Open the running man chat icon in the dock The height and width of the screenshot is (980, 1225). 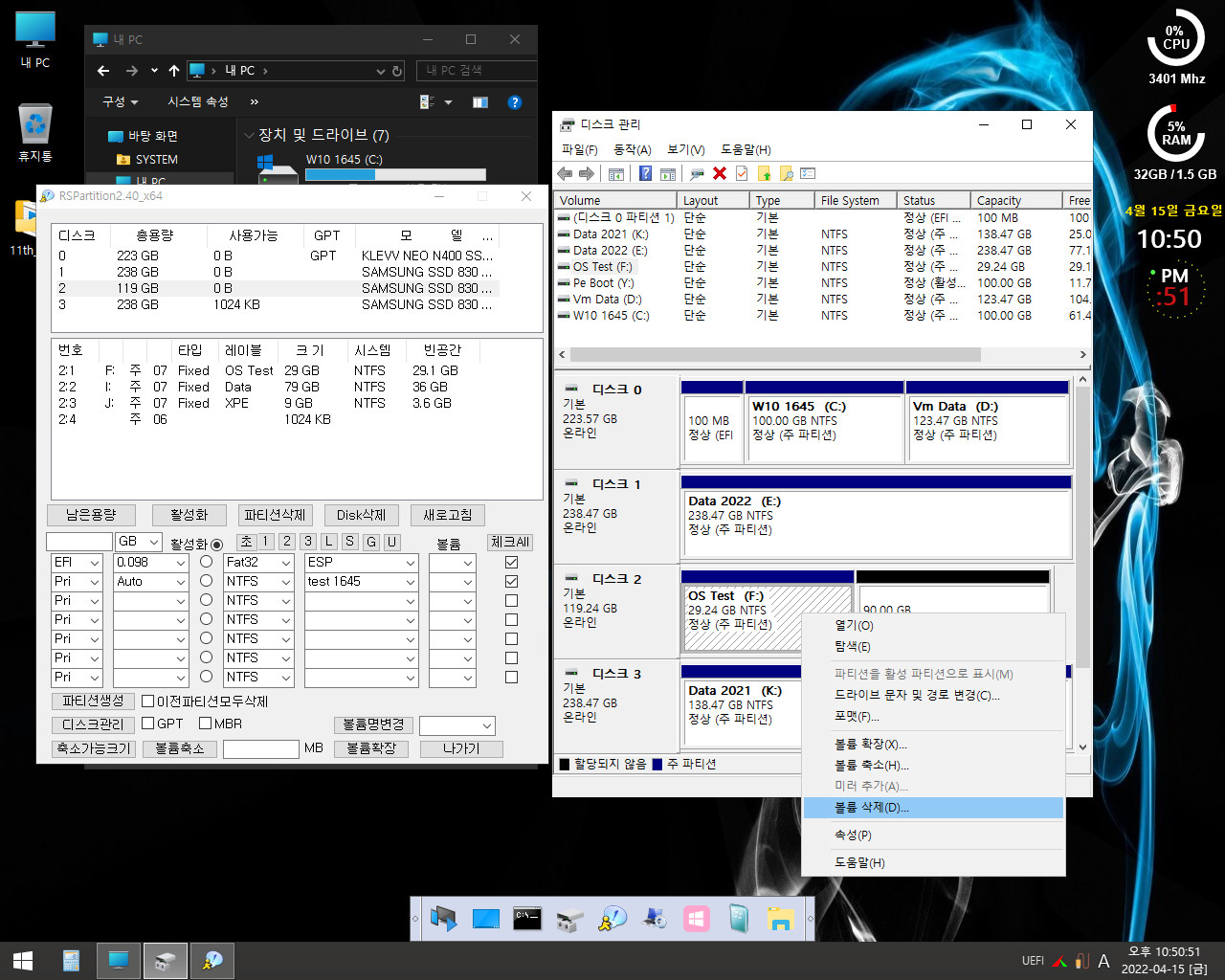click(612, 919)
